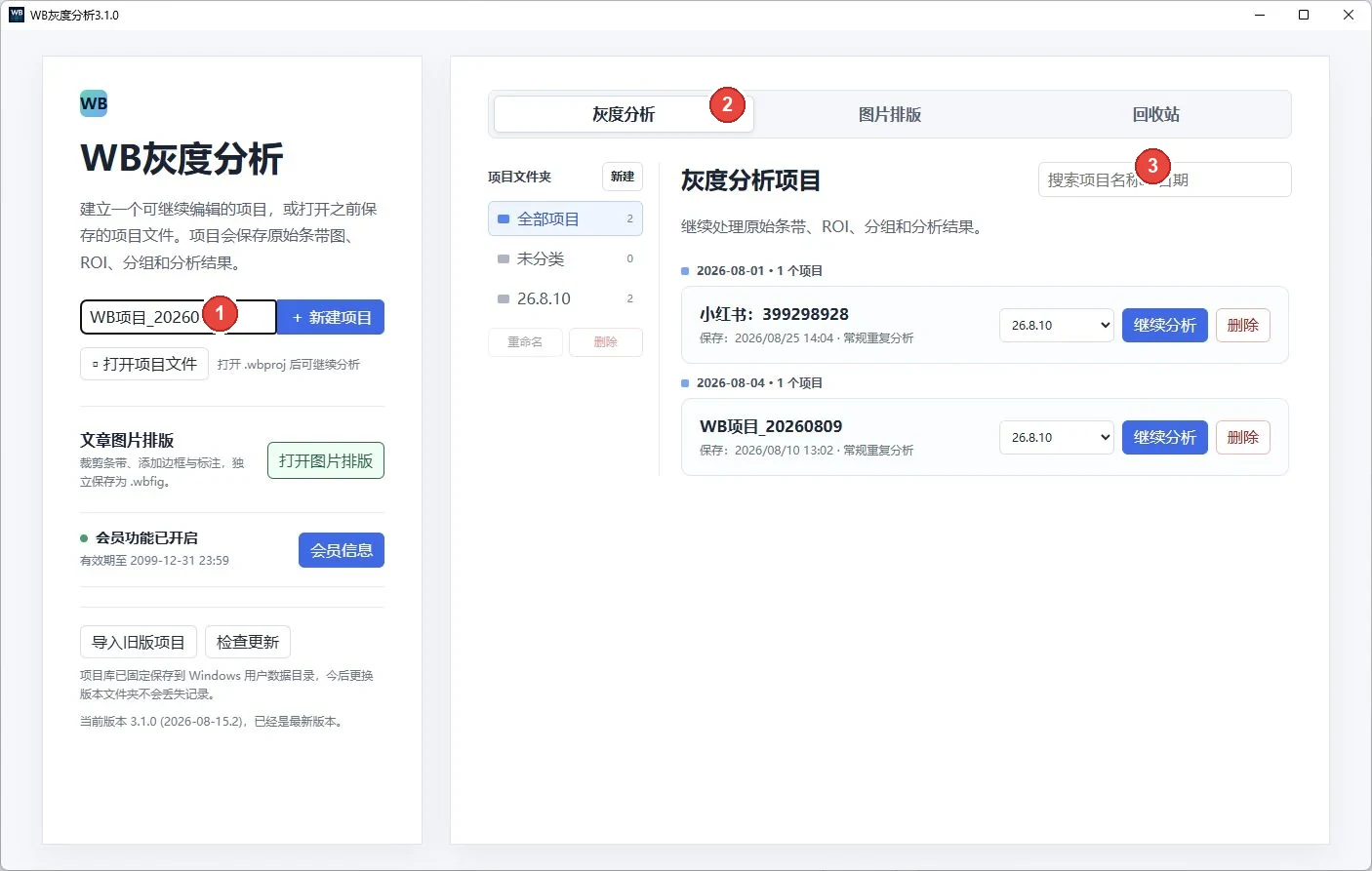Minimize the WB灰度分析 window
1372x871 pixels.
(1259, 15)
